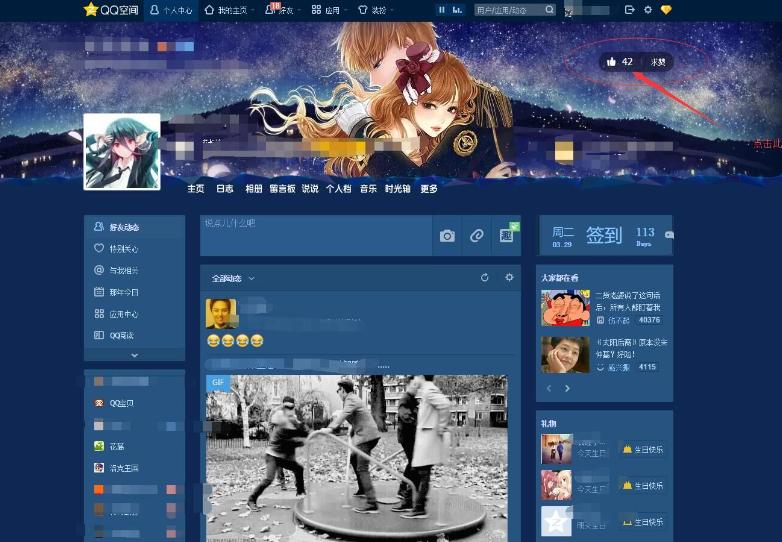782x542 pixels.
Task: Open the 日志 tab
Action: coord(224,188)
